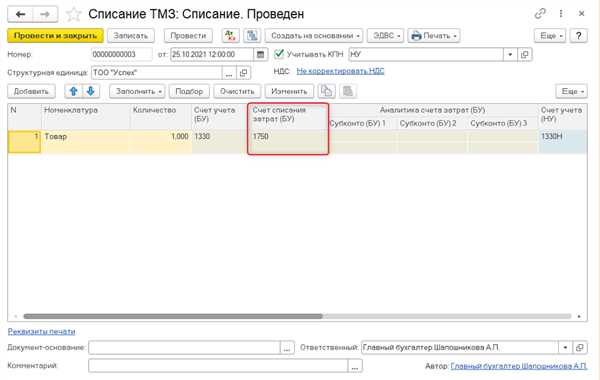Paste rows icon in table toolbar
The height and width of the screenshot is (380, 600).
tap(347, 91)
